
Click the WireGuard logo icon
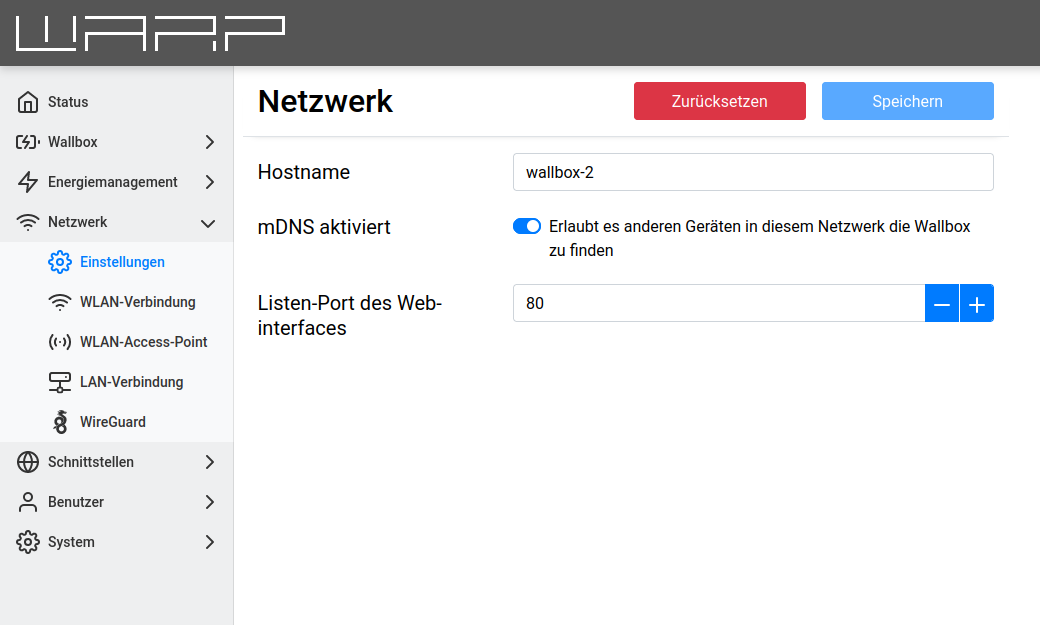(60, 422)
